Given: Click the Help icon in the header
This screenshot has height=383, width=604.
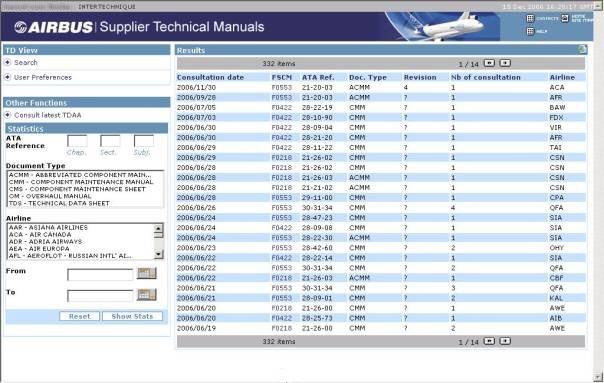Looking at the screenshot, I should tap(530, 31).
